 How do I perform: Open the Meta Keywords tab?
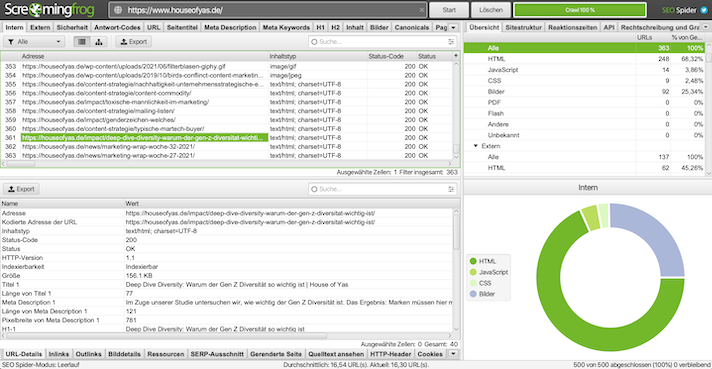pos(286,27)
